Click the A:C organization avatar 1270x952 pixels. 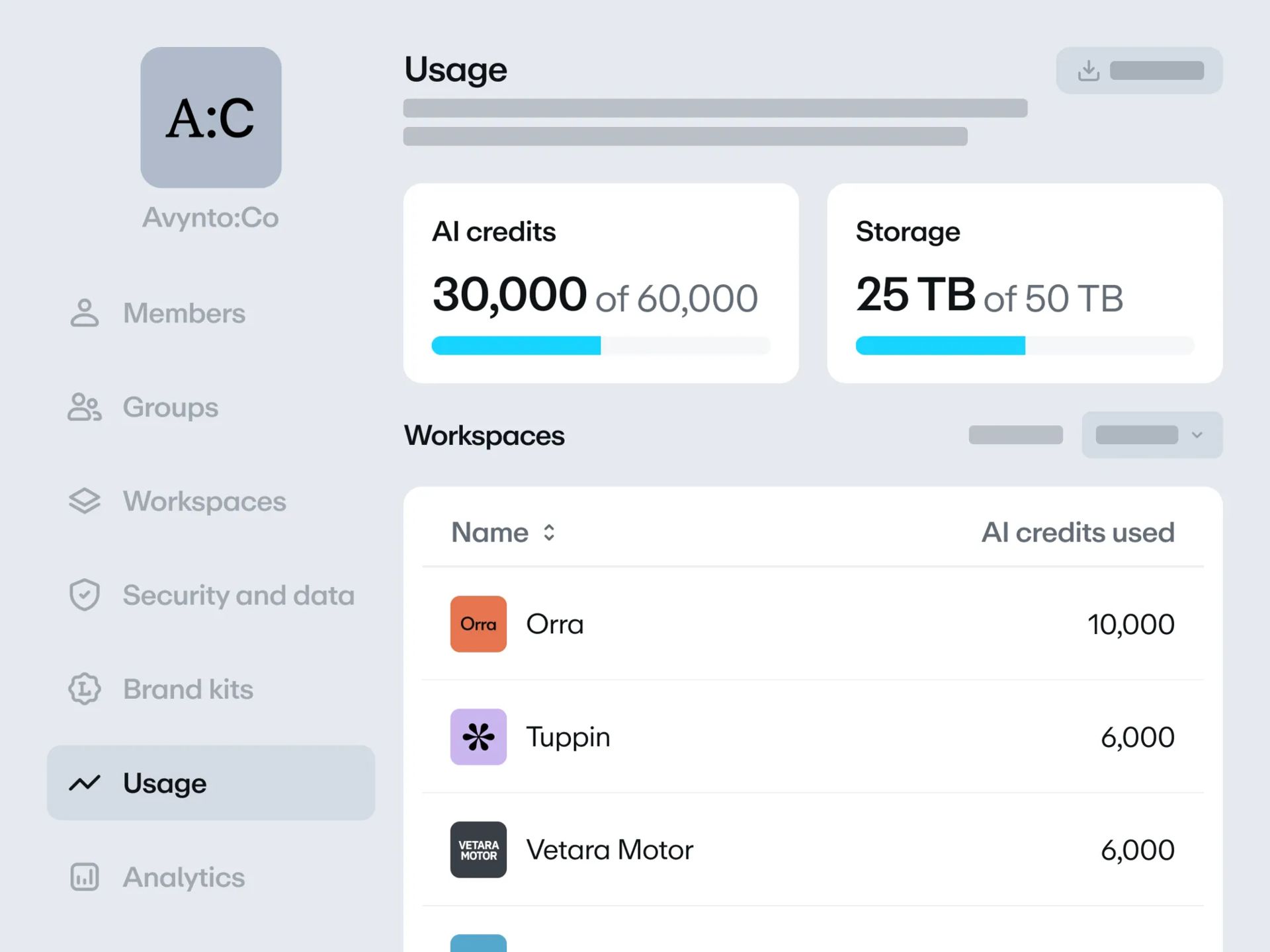point(210,118)
